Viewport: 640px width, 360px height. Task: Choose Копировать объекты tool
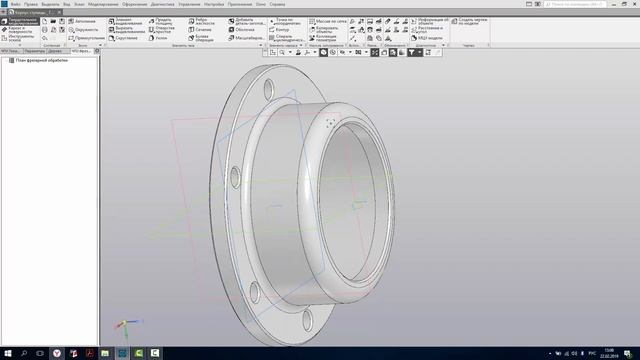point(324,30)
